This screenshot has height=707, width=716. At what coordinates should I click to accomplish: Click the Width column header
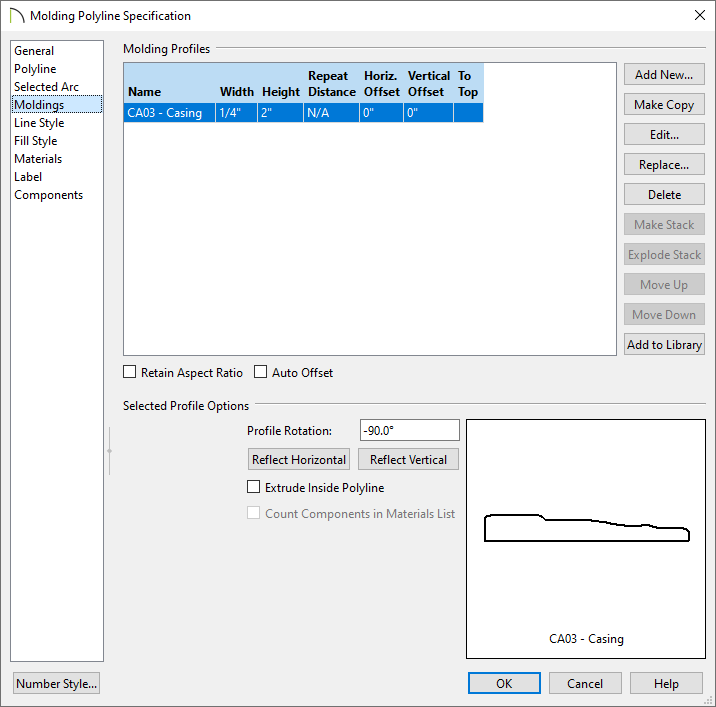[x=236, y=84]
